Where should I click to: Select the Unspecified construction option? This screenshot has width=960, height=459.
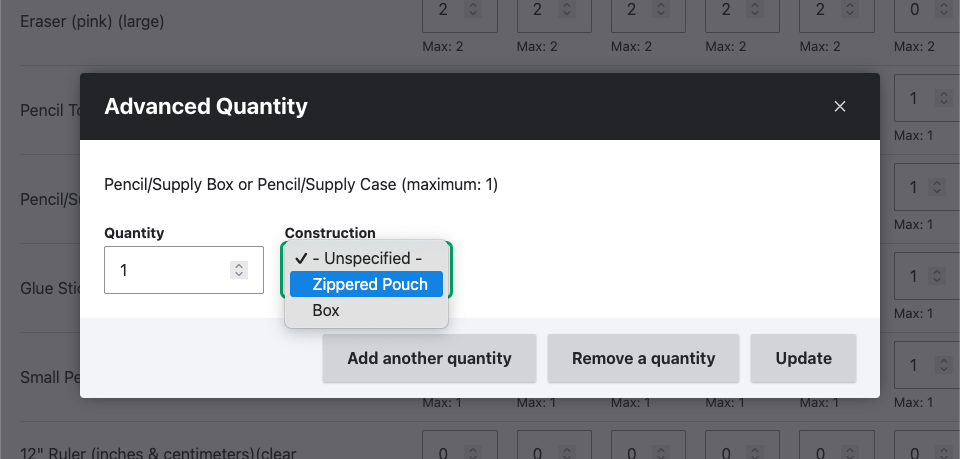(x=366, y=258)
